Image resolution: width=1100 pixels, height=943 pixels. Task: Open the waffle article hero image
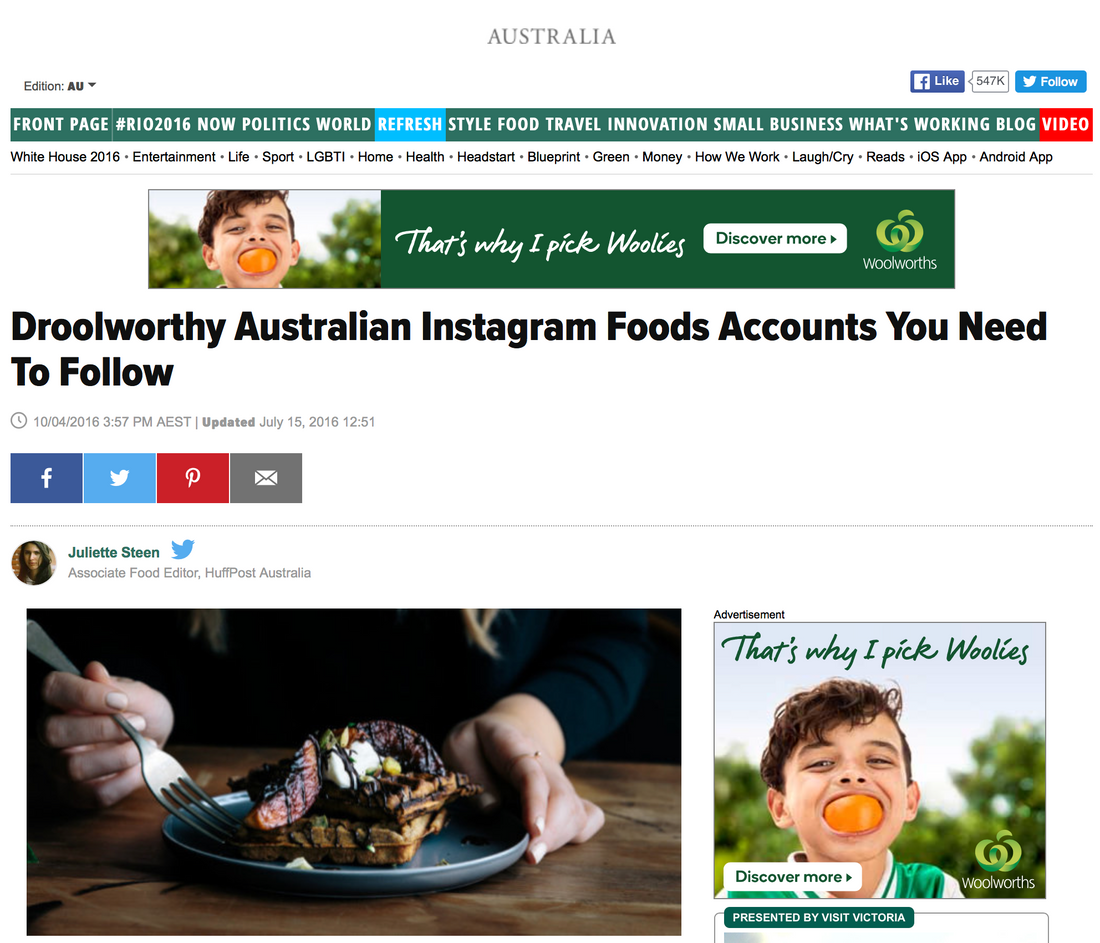point(354,772)
